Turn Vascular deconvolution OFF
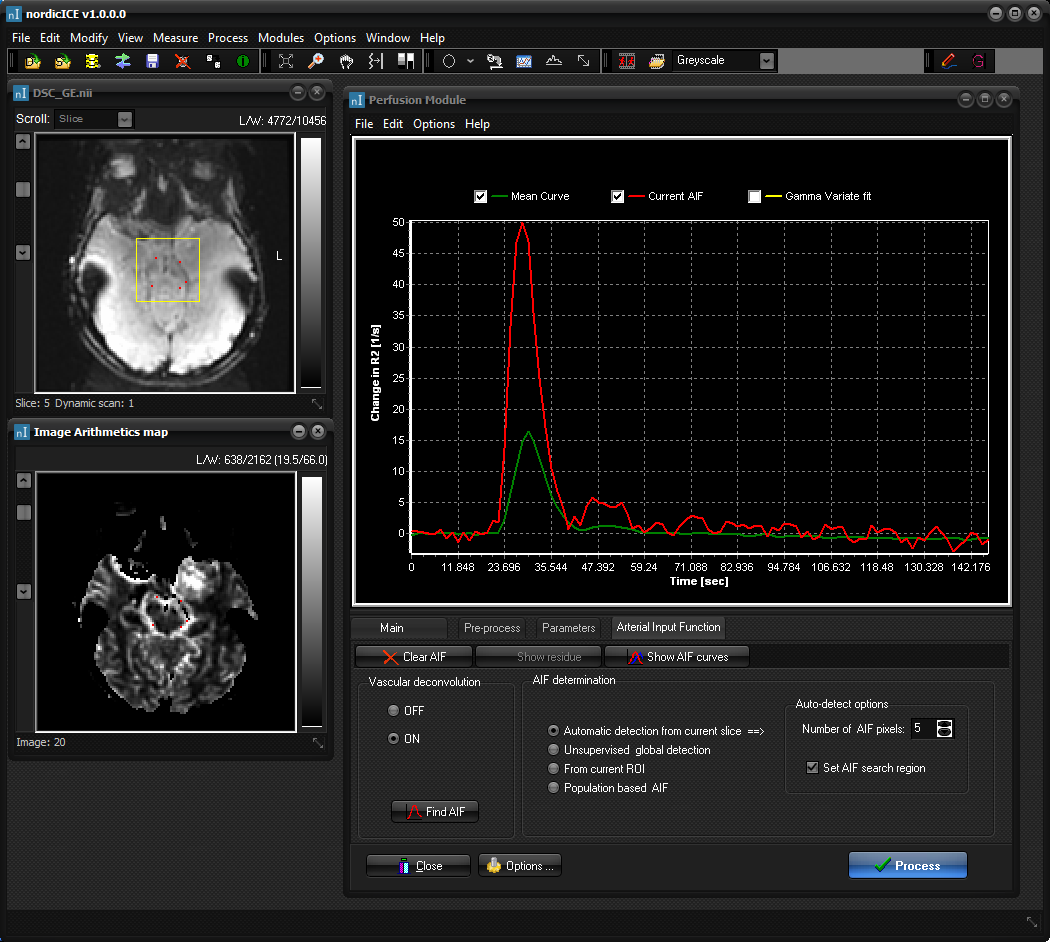Viewport: 1050px width, 942px height. (x=393, y=710)
